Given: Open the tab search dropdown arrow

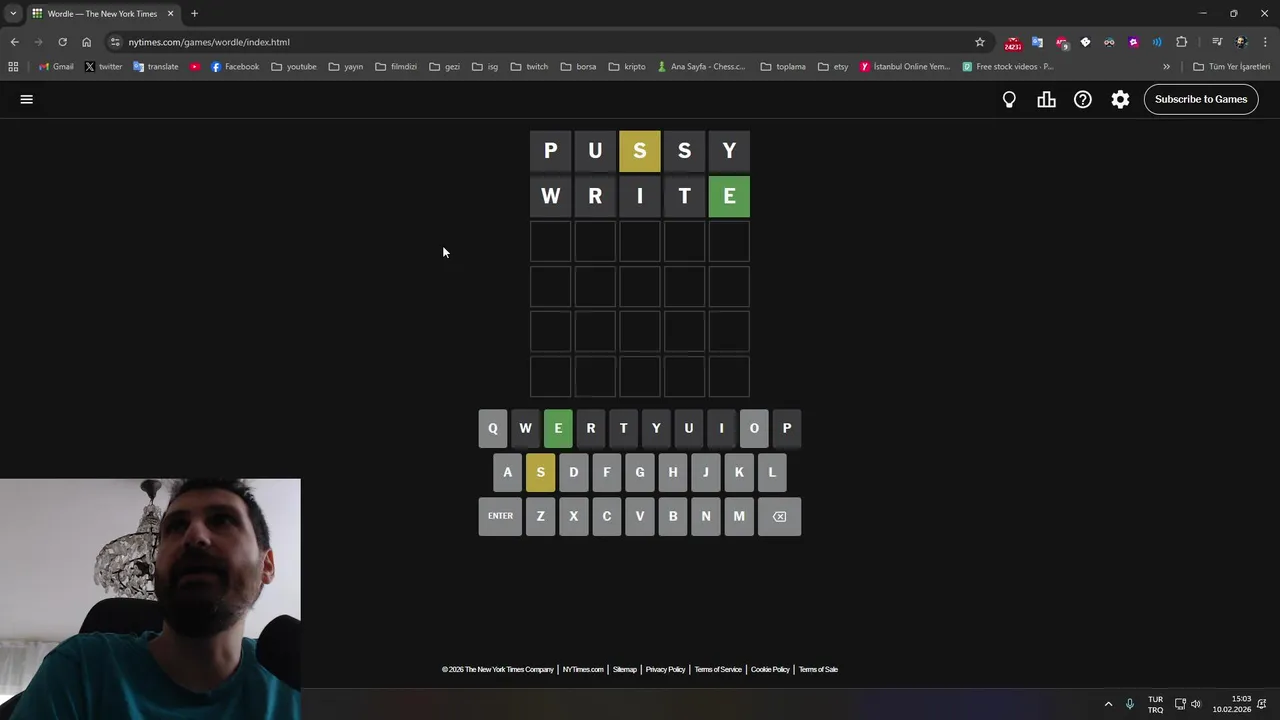Looking at the screenshot, I should tap(13, 13).
